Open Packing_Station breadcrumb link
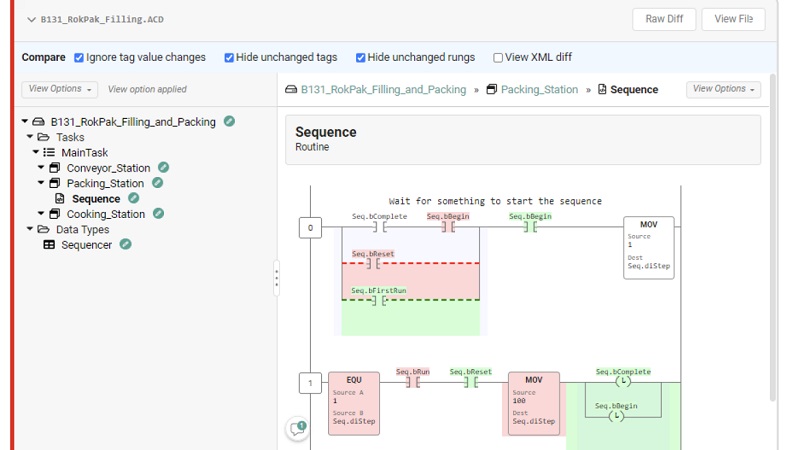Viewport: 800px width, 450px height. pyautogui.click(x=539, y=90)
